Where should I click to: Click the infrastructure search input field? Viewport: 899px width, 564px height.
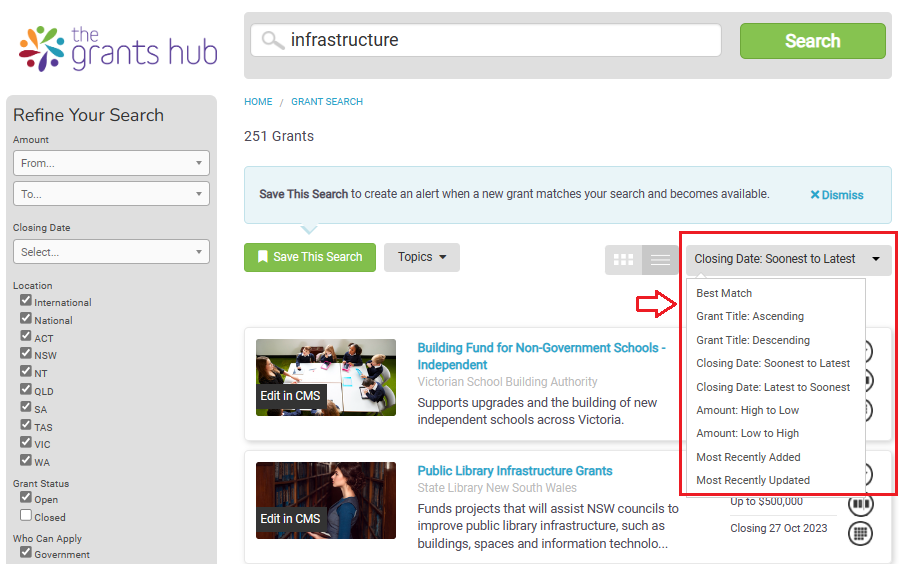tap(500, 41)
